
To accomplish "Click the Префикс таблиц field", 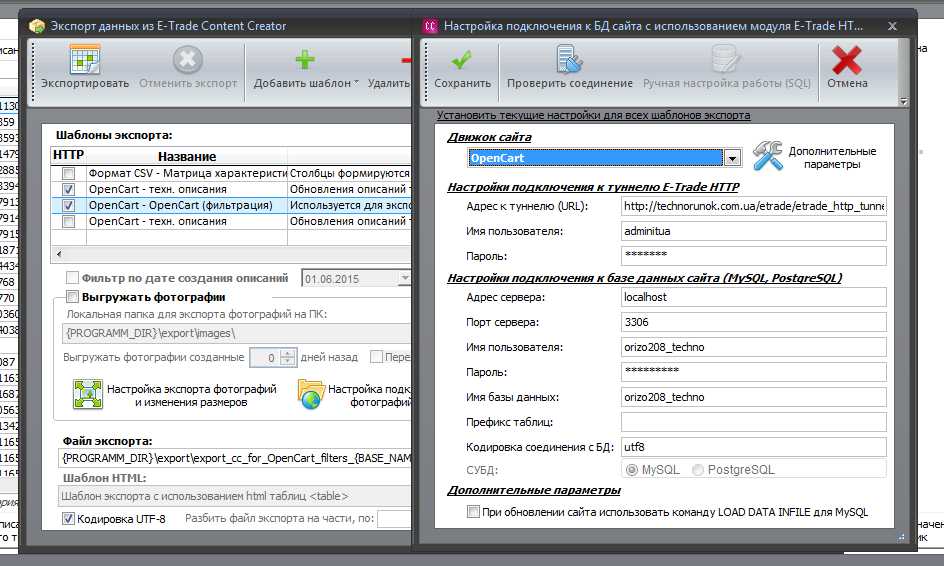I will (753, 422).
